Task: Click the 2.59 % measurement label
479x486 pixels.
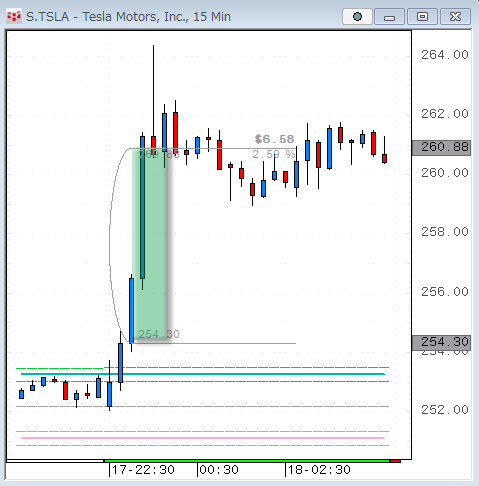Action: [x=273, y=154]
